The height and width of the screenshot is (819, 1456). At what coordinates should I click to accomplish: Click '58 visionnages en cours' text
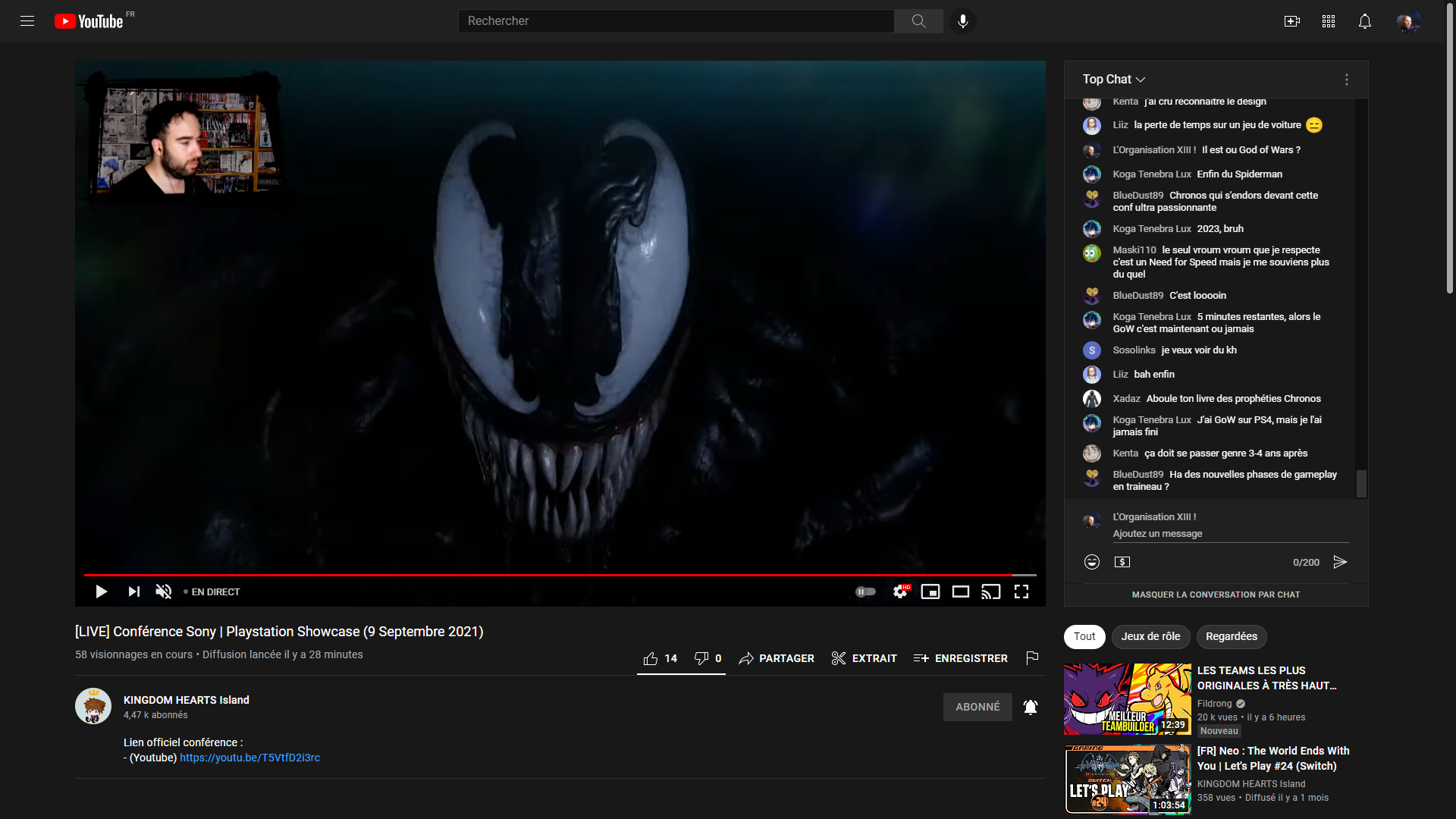tap(133, 654)
